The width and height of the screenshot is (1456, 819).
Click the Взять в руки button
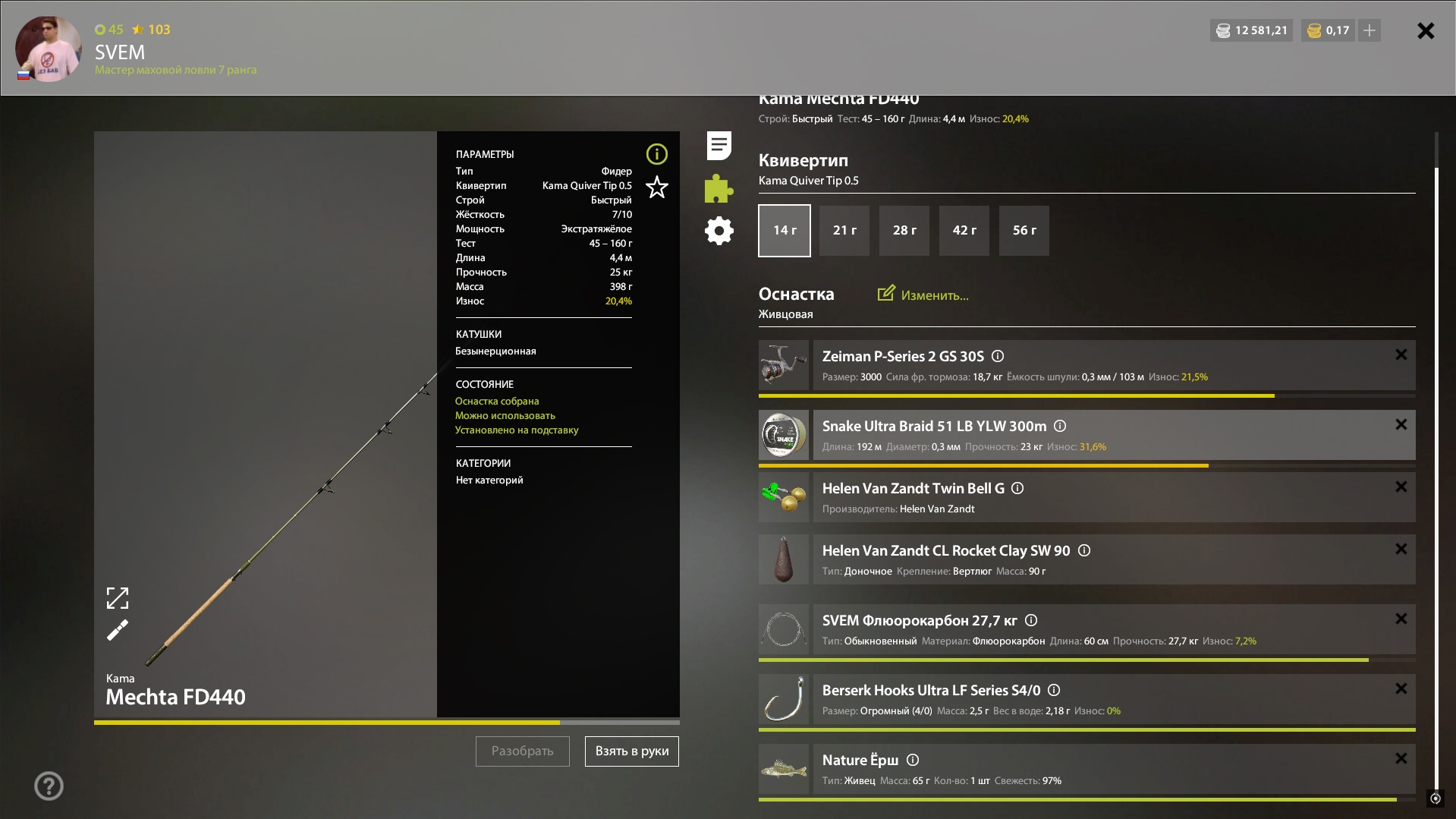(632, 751)
